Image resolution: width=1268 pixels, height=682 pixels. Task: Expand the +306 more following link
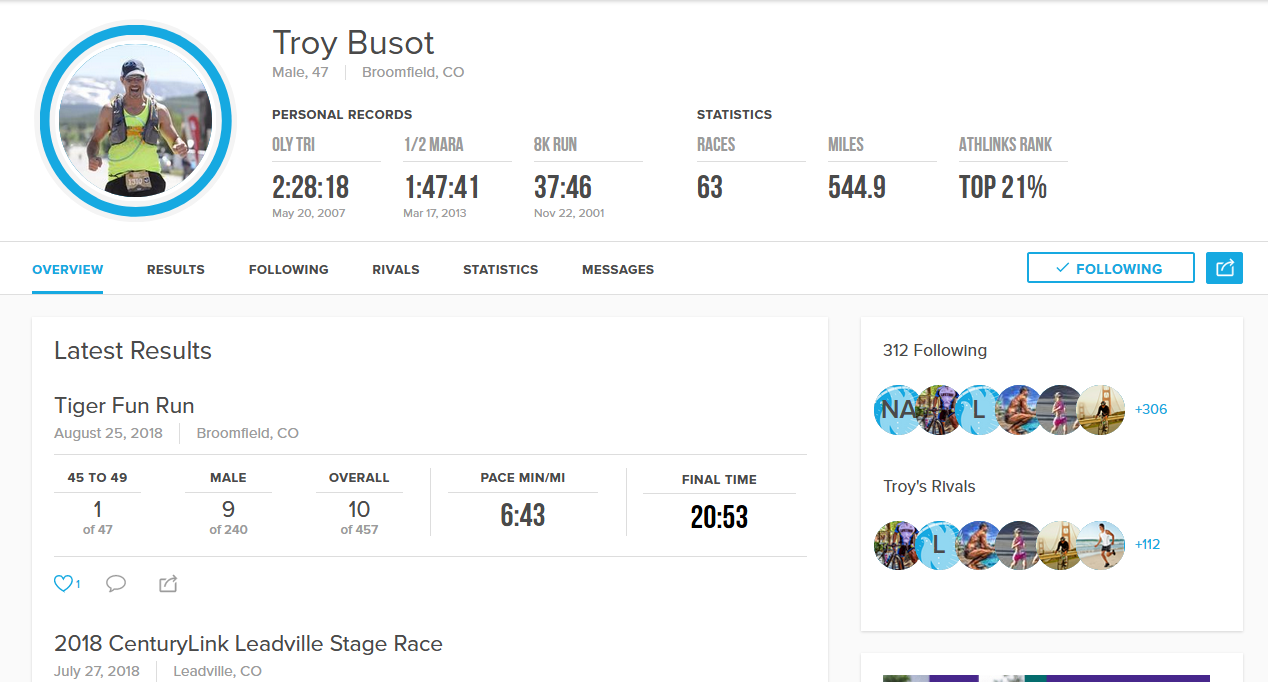pyautogui.click(x=1151, y=410)
